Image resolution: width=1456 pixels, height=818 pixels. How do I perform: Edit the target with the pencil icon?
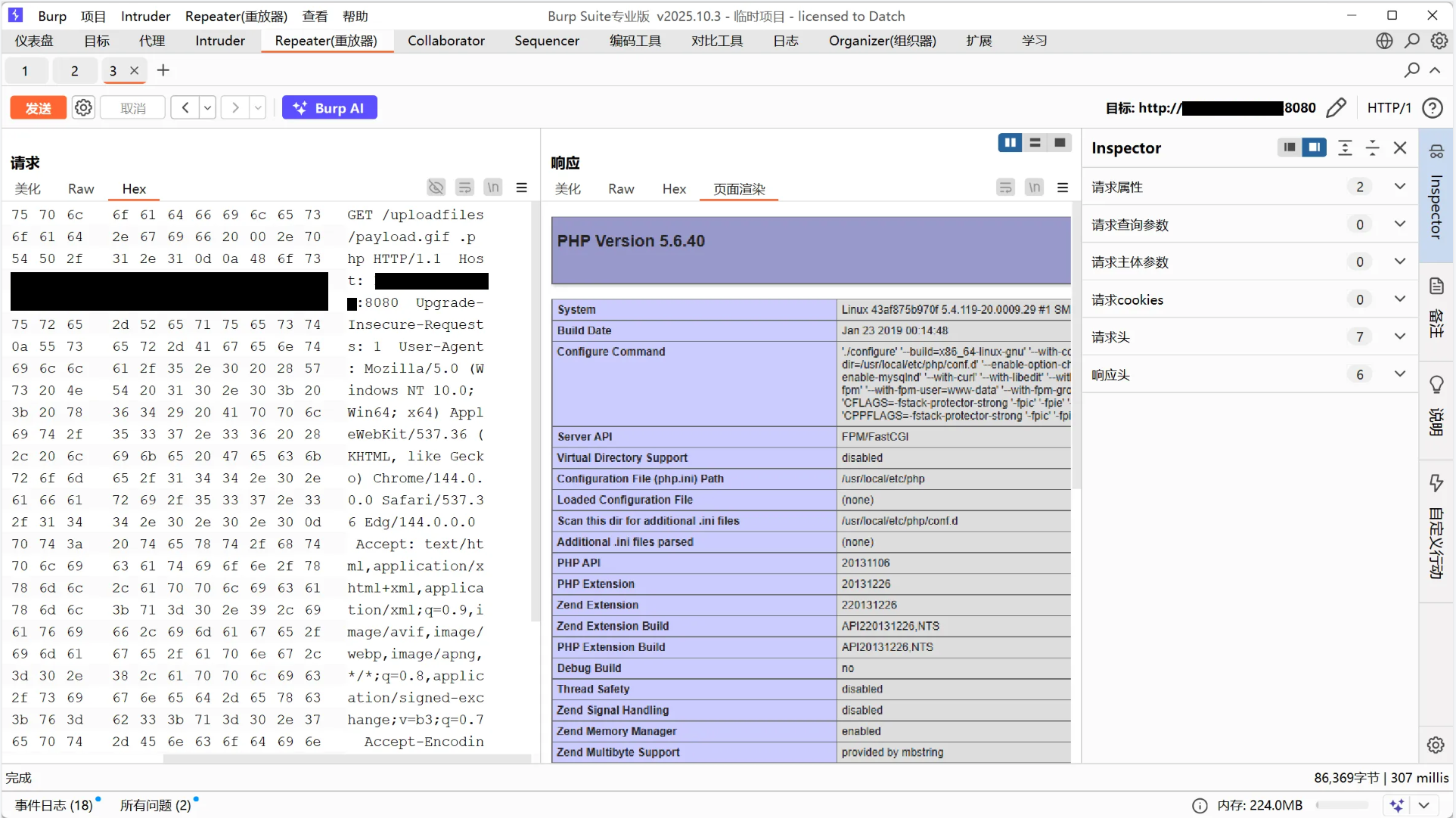pyautogui.click(x=1336, y=107)
